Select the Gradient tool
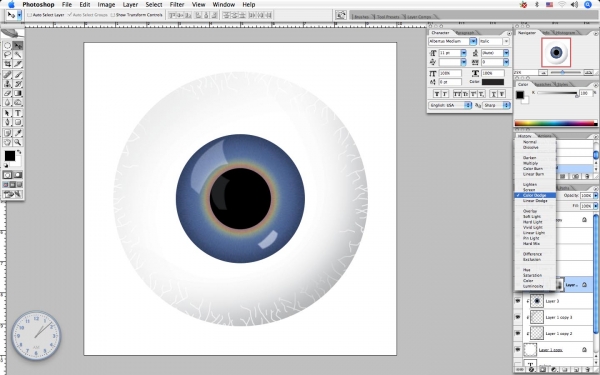The image size is (600, 375). pyautogui.click(x=18, y=93)
